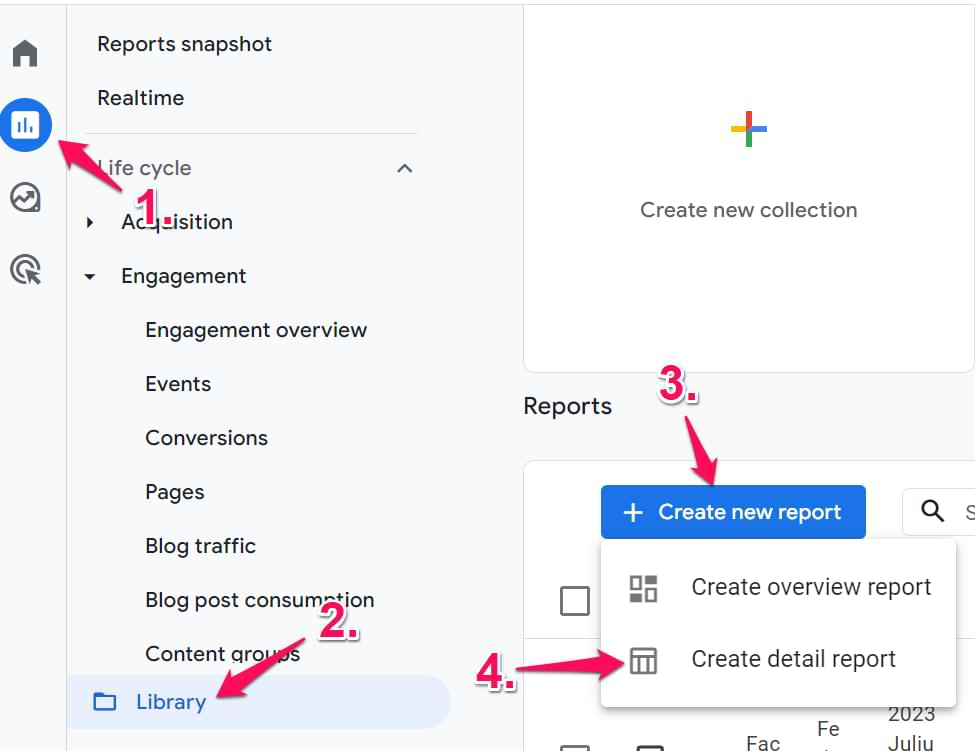Open the Home icon in left rail

point(25,53)
